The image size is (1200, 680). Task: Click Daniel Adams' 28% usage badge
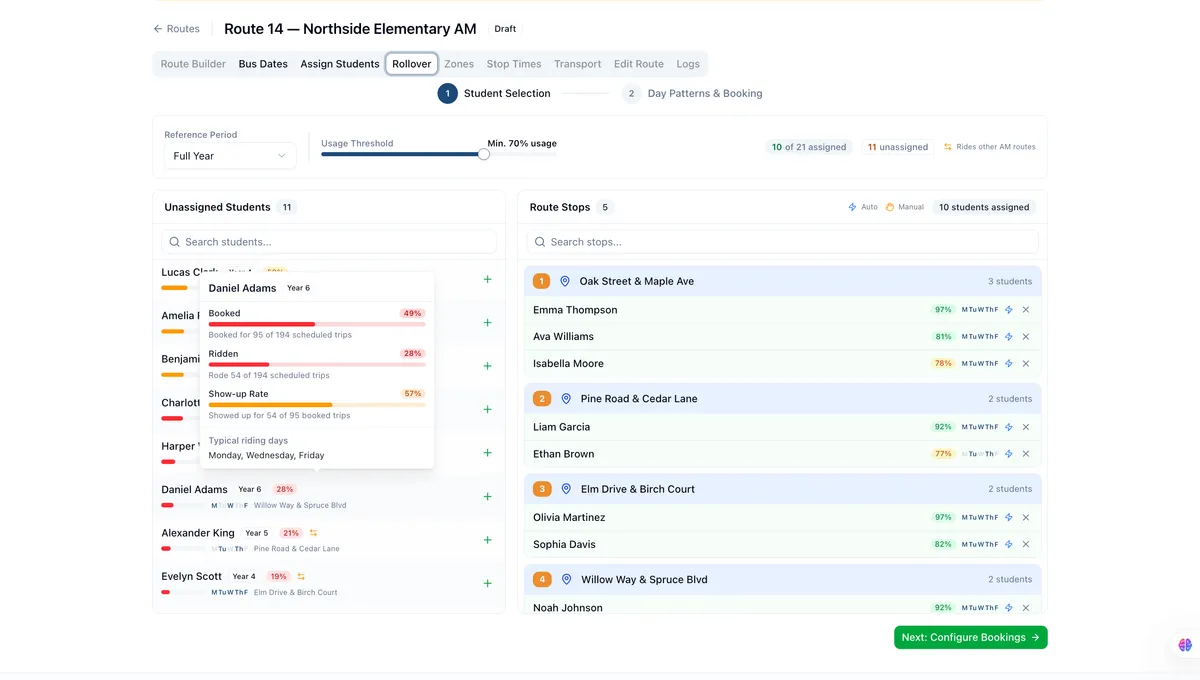(x=285, y=490)
